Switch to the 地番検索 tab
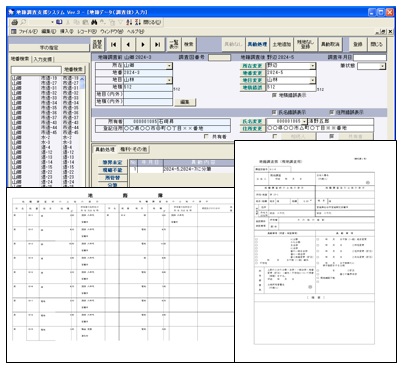This screenshot has height=368, width=402. 20,59
